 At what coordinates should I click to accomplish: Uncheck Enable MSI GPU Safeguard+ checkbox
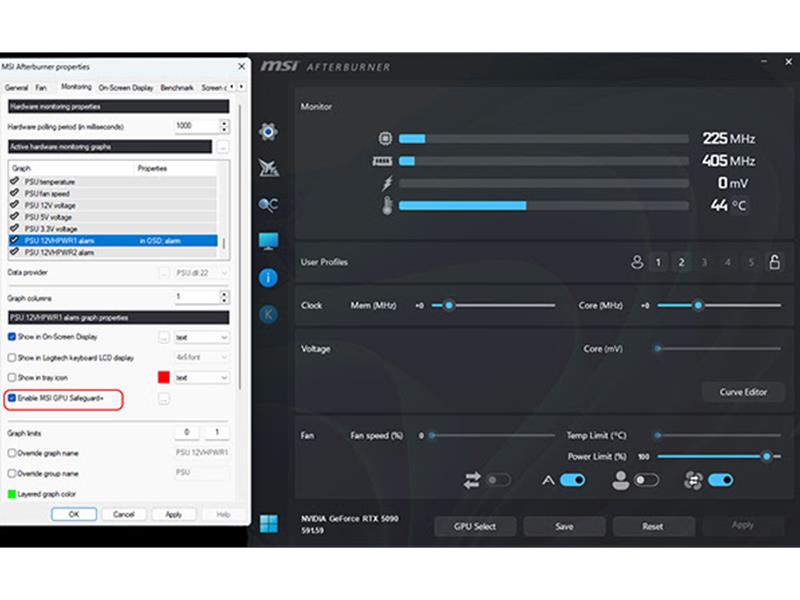12,398
